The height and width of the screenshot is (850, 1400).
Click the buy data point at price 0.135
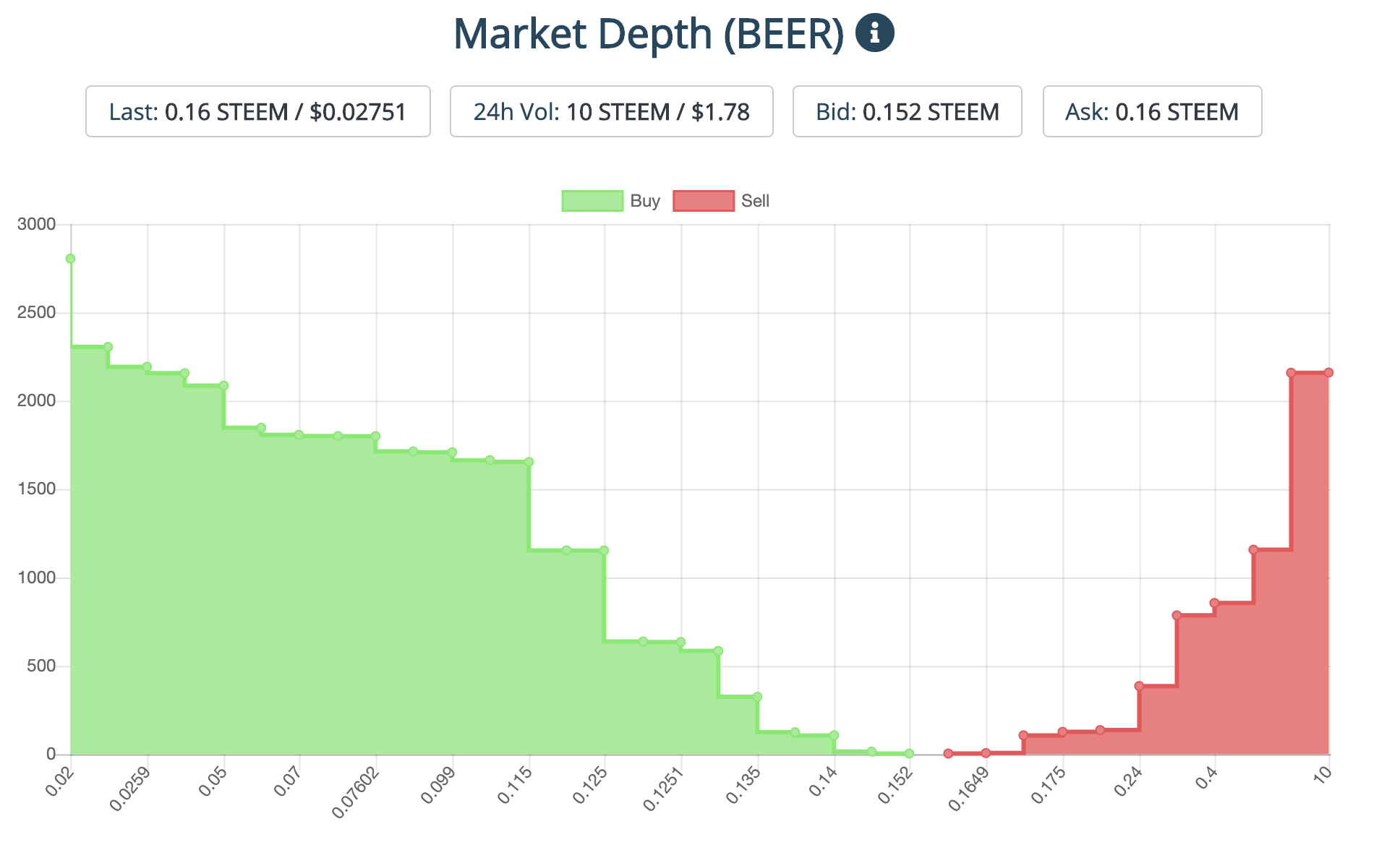[x=757, y=697]
